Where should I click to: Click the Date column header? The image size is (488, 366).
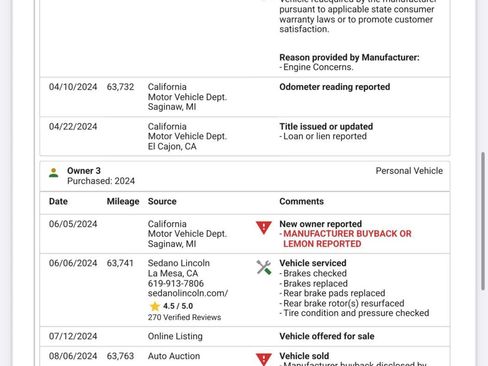coord(58,201)
